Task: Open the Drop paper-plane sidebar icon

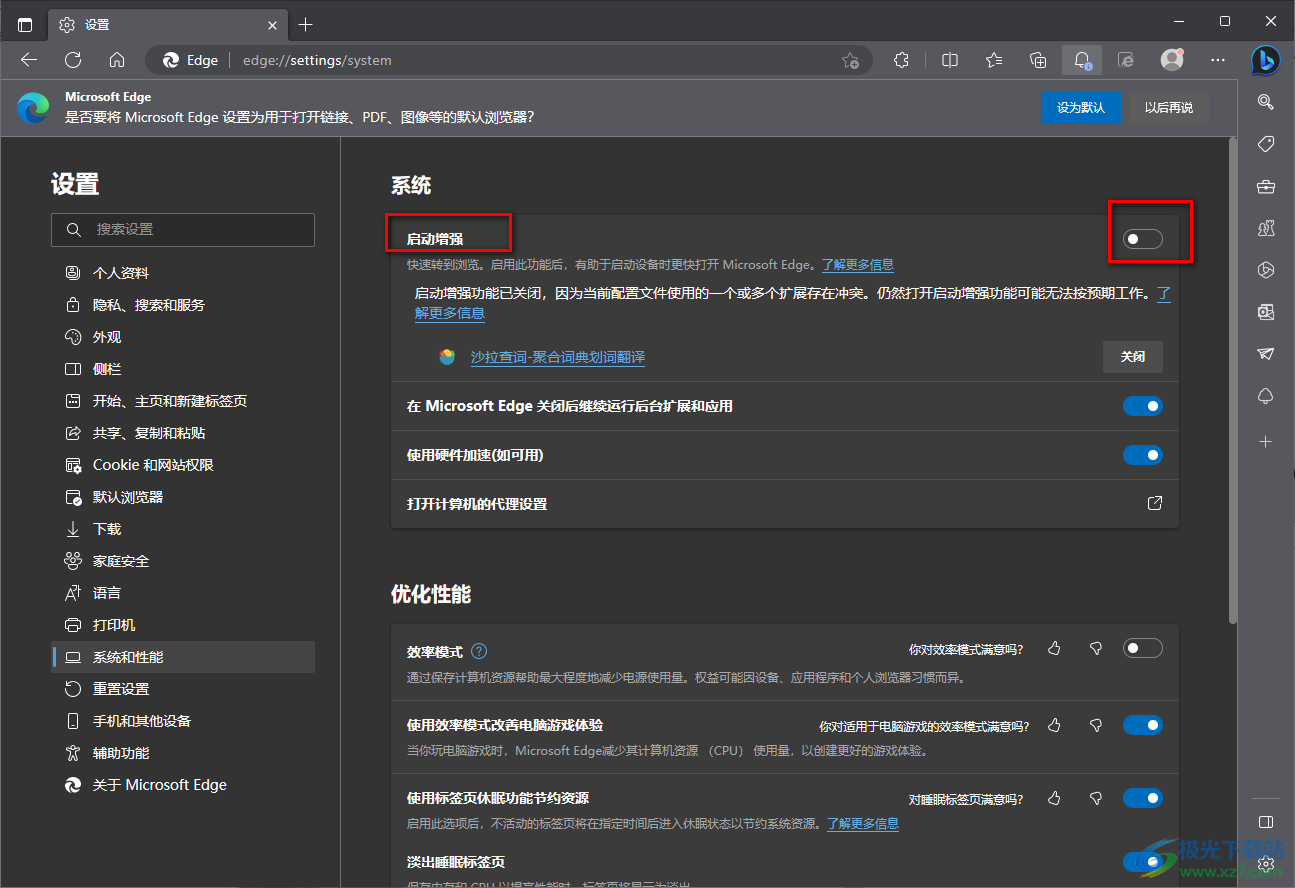Action: (1266, 354)
